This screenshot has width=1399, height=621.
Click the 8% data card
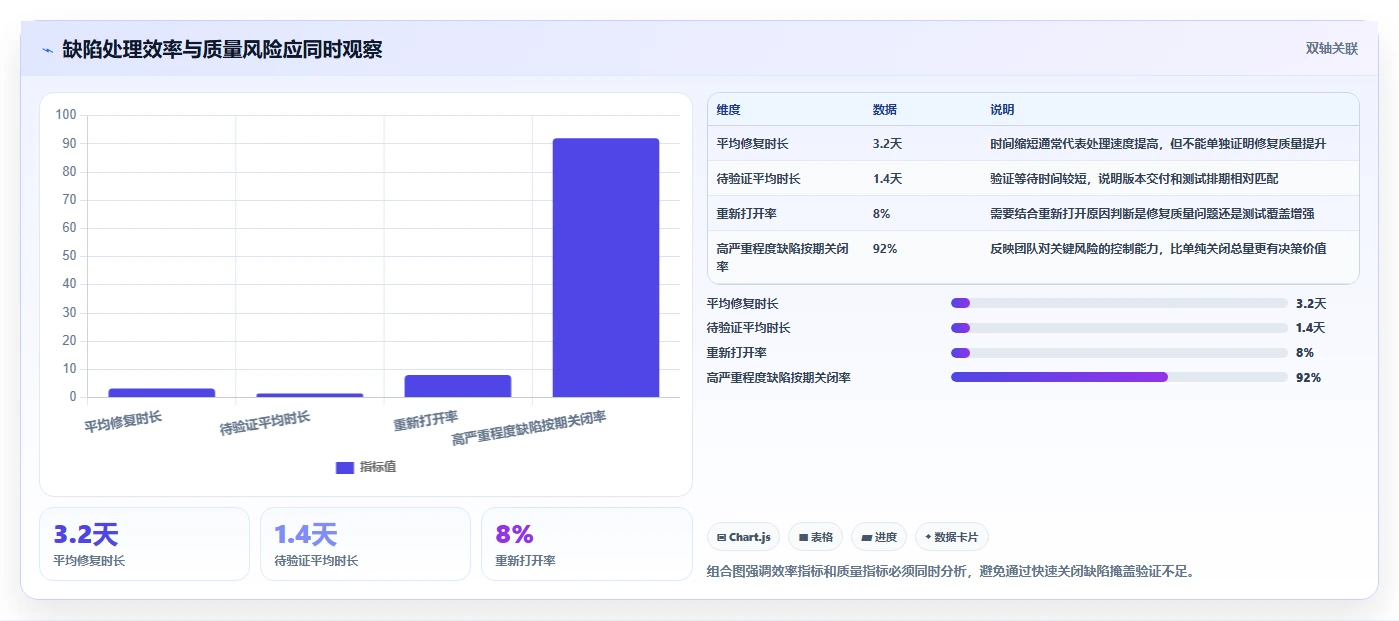point(586,544)
